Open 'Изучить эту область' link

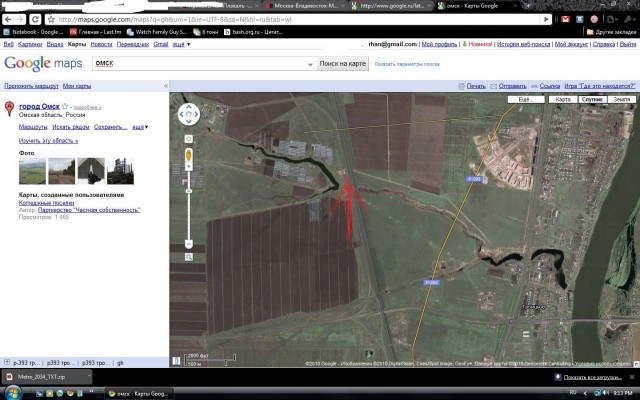click(x=48, y=141)
